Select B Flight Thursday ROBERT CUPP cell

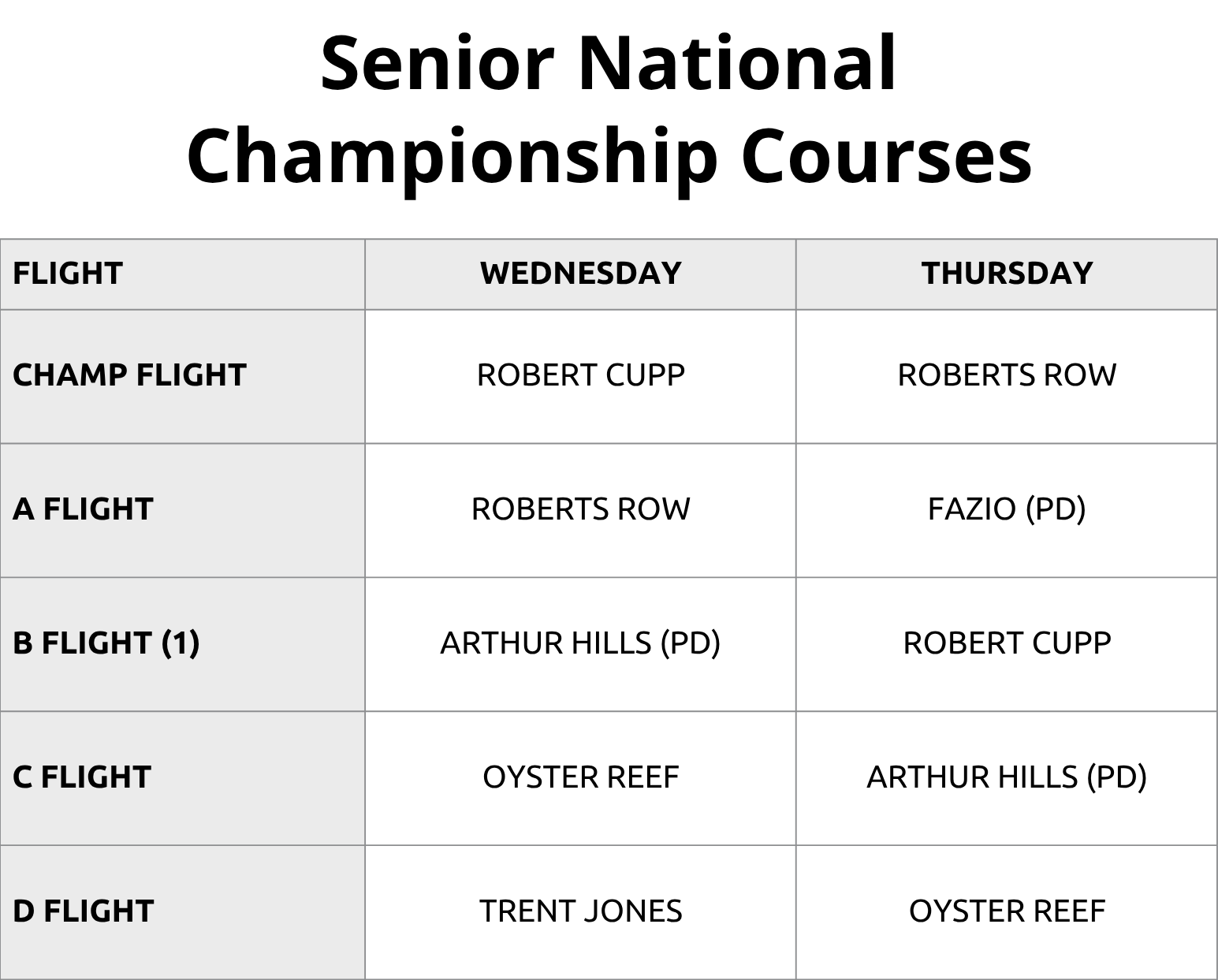(1007, 644)
